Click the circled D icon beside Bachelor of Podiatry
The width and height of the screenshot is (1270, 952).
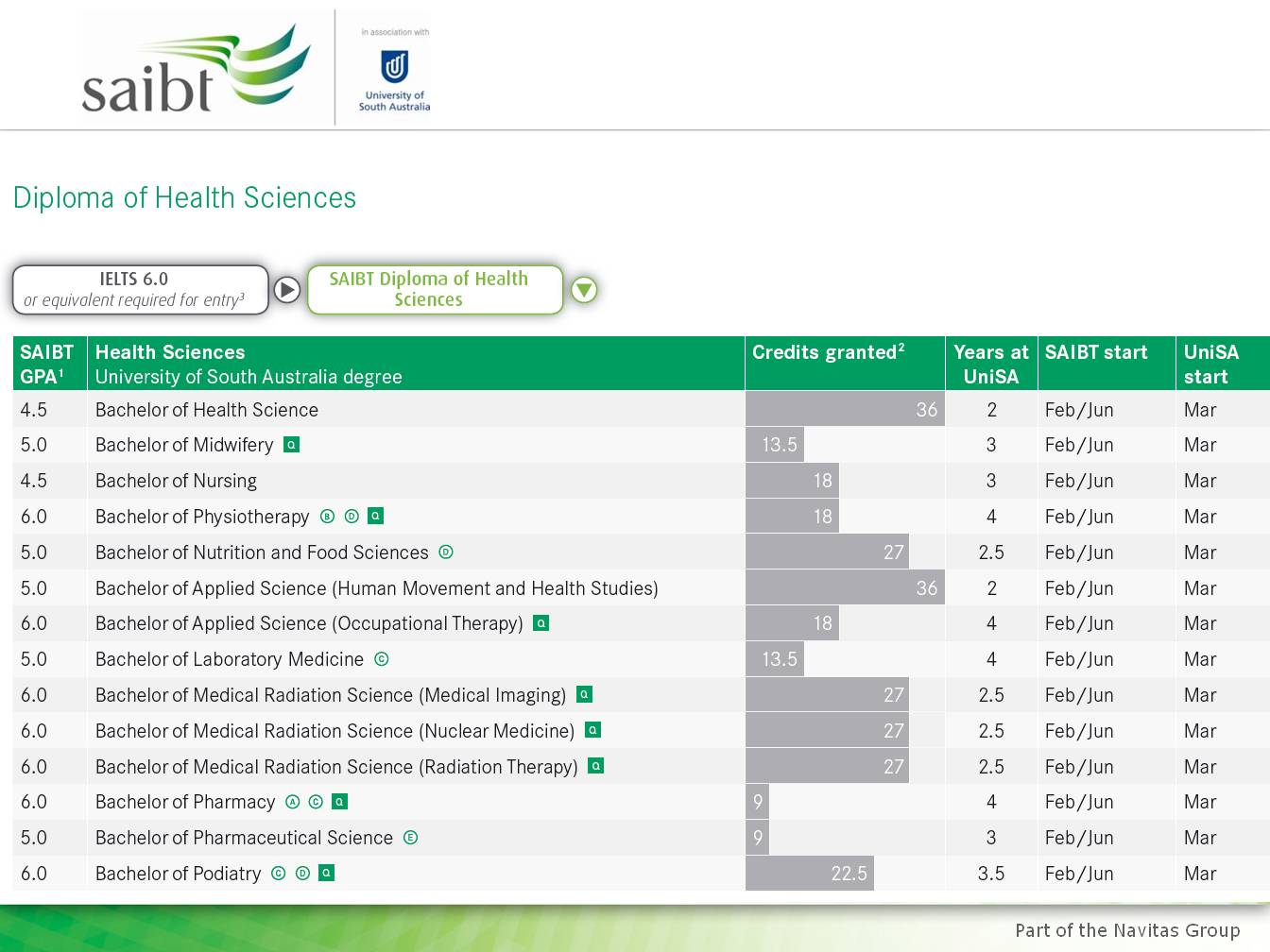coord(302,873)
